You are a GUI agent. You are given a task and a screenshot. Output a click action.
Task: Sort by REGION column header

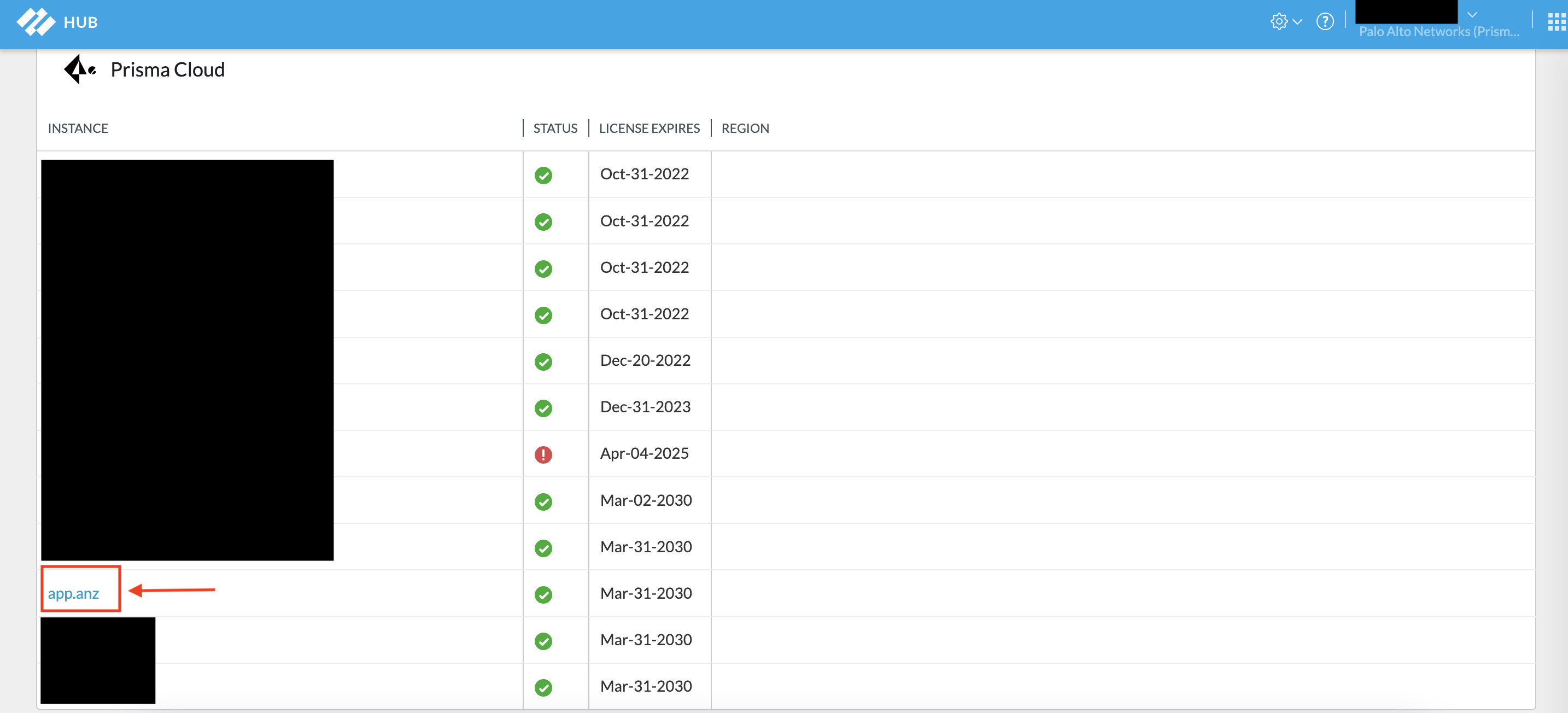click(745, 128)
